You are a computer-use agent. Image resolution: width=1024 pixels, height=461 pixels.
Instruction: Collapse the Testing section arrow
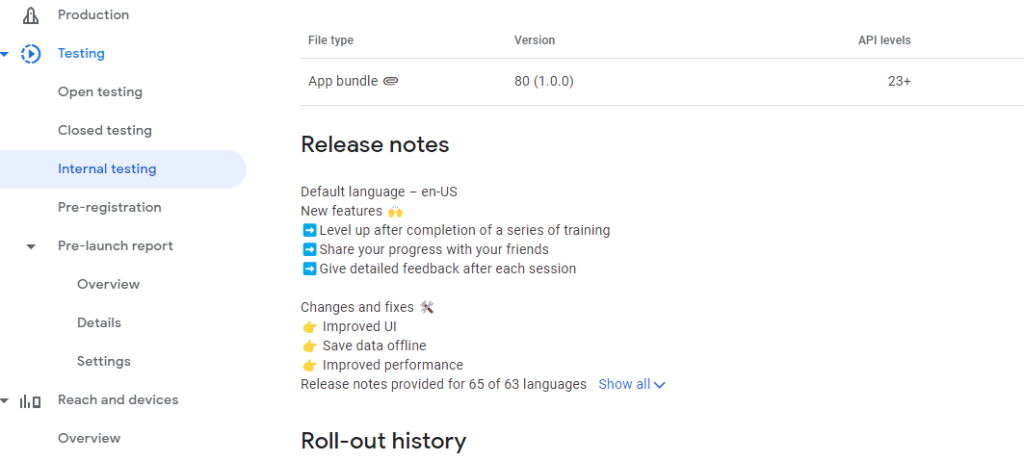click(x=5, y=54)
